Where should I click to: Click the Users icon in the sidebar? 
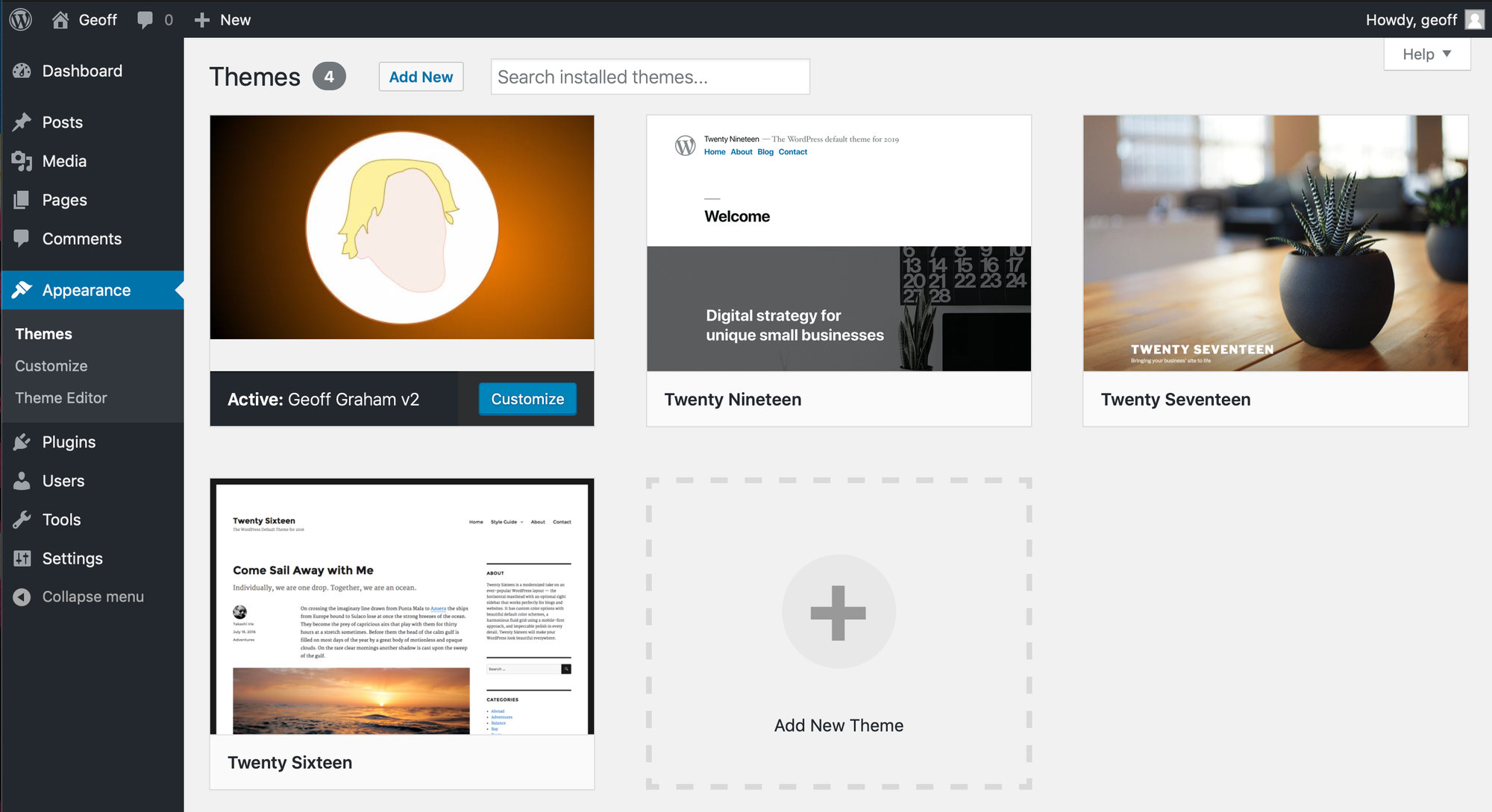pos(22,480)
